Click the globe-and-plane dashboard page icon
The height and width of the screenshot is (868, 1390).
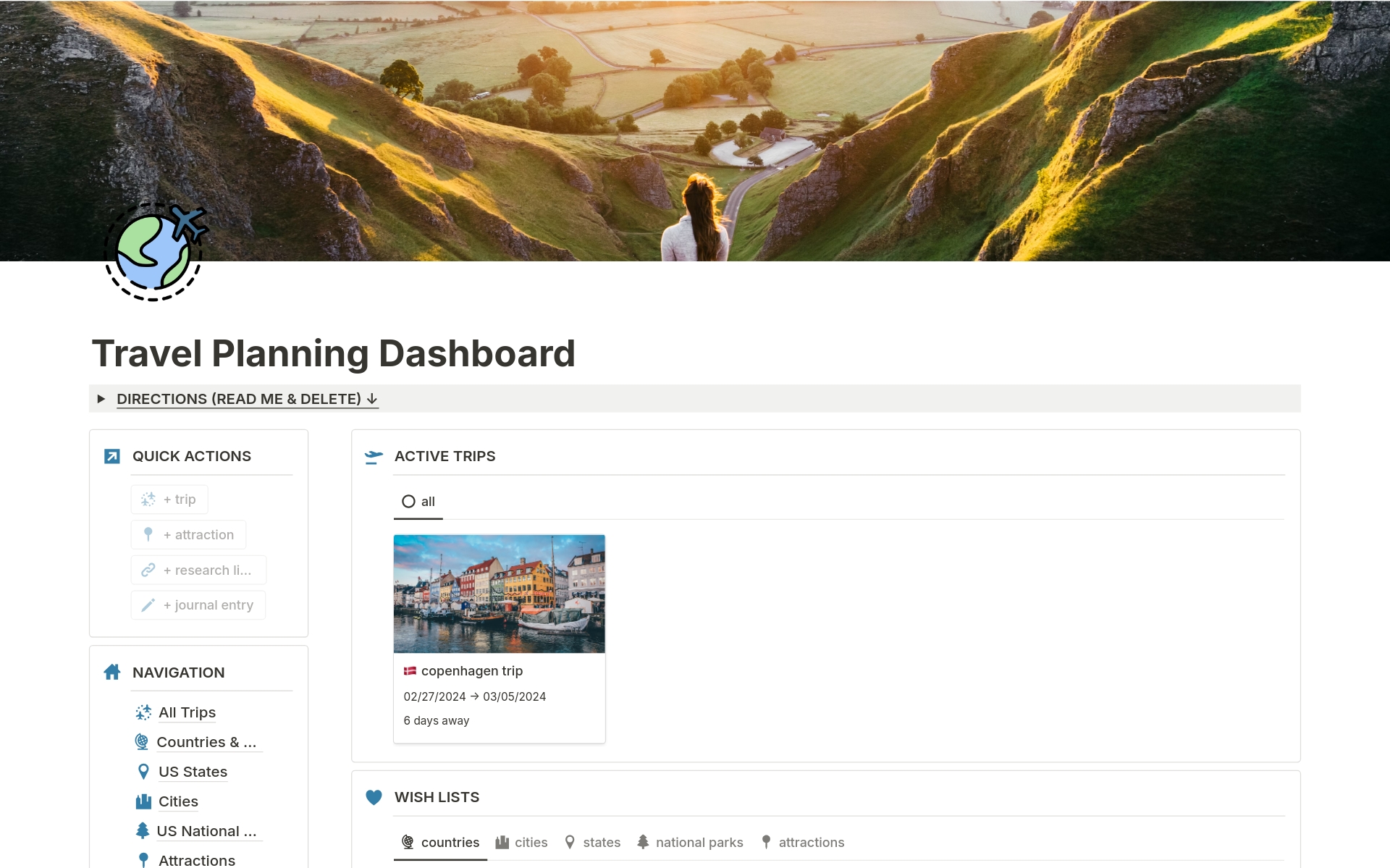[154, 251]
